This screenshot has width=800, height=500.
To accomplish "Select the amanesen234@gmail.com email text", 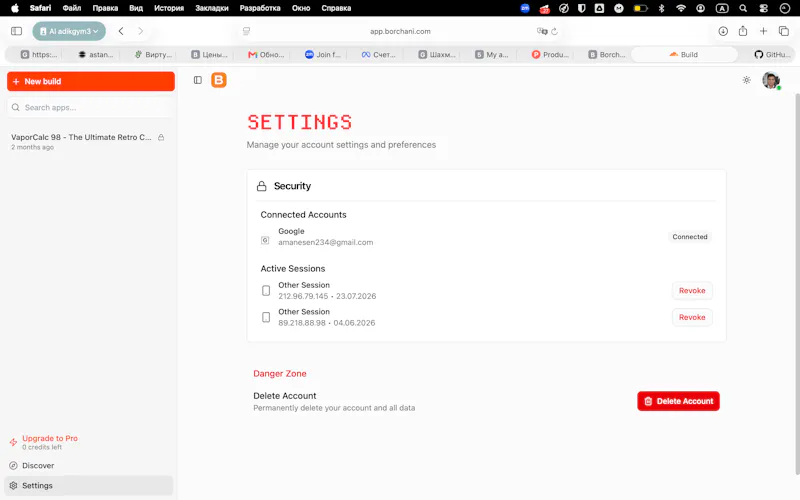I will click(326, 242).
